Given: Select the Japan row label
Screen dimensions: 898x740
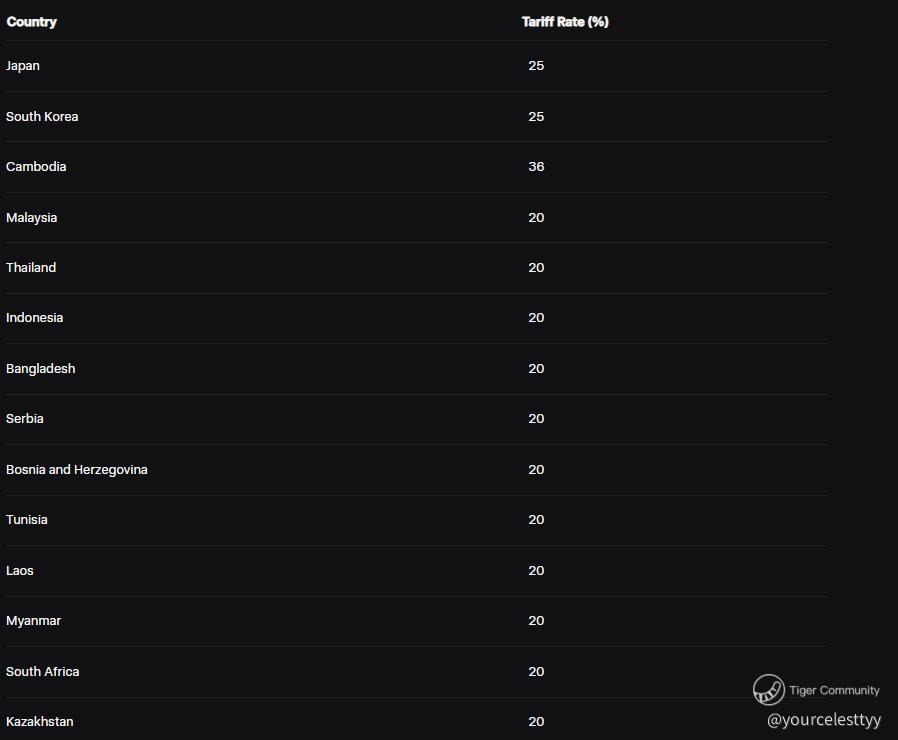Looking at the screenshot, I should tap(23, 66).
